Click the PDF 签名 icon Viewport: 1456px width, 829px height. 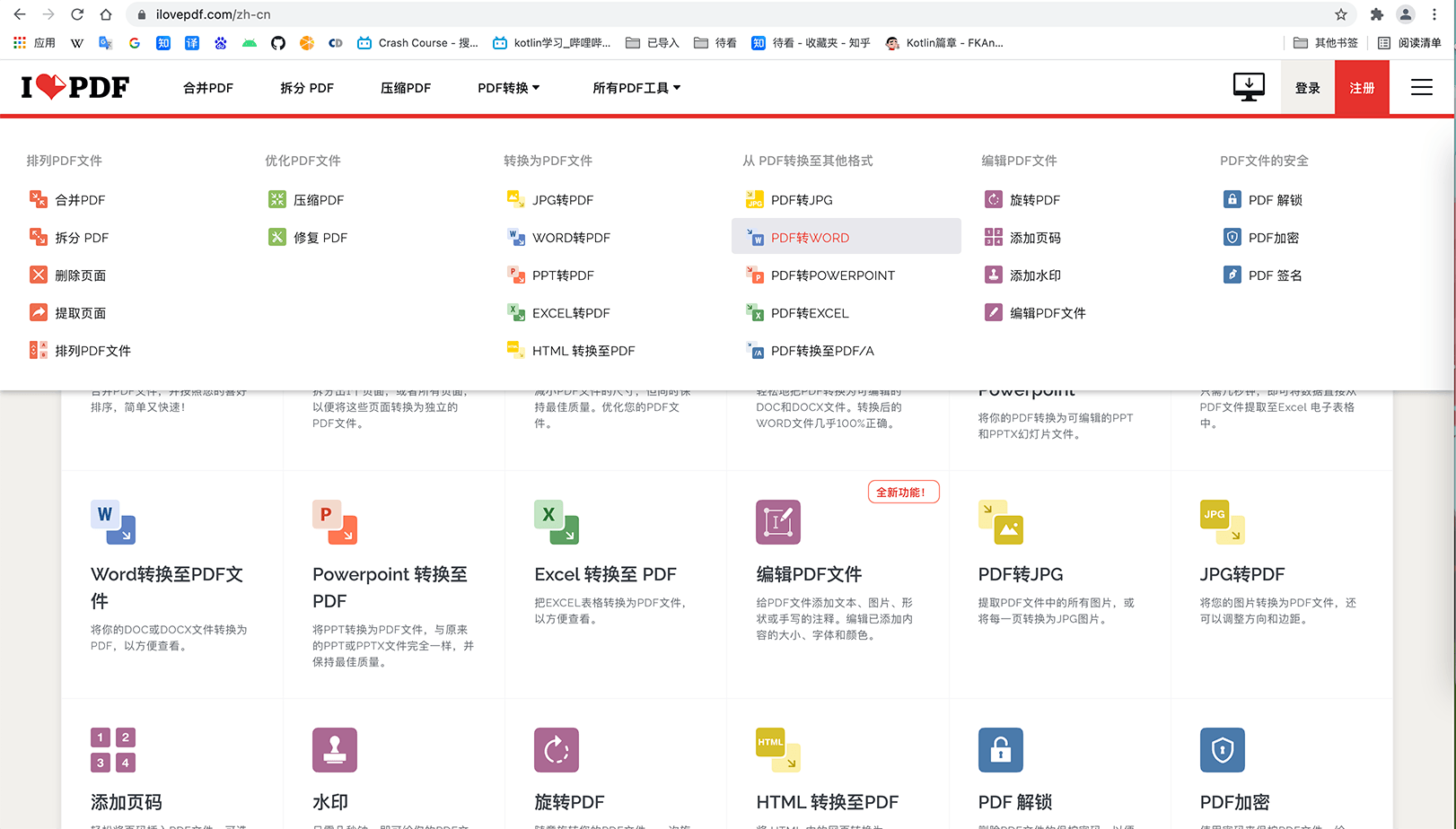tap(1232, 275)
